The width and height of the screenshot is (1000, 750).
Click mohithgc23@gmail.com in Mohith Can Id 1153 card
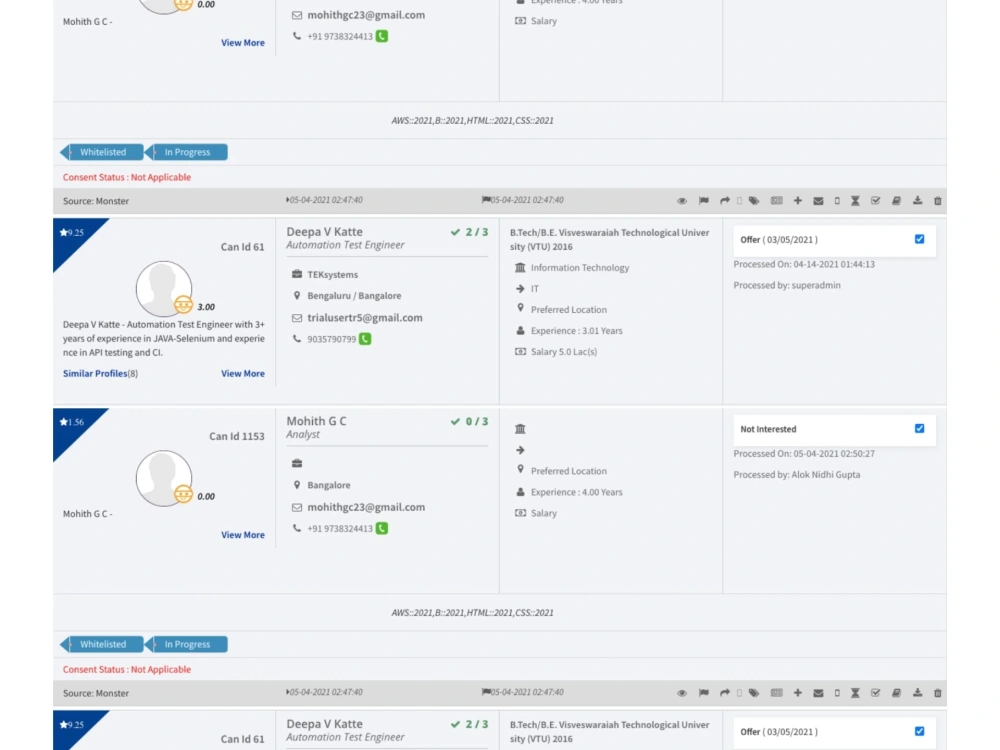tap(366, 507)
